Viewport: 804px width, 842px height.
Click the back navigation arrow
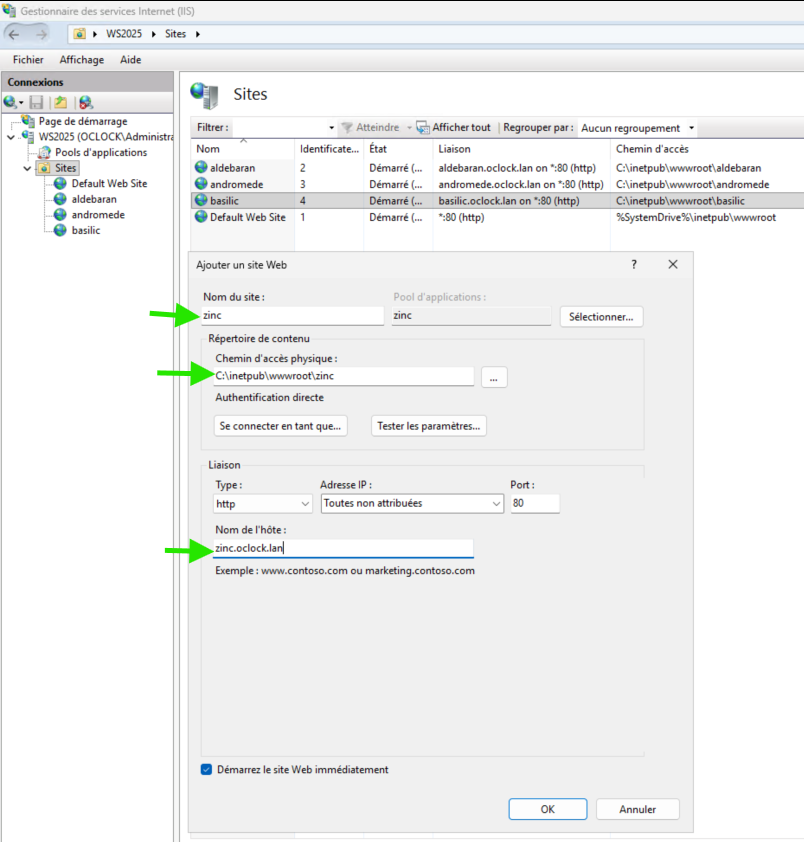14,34
